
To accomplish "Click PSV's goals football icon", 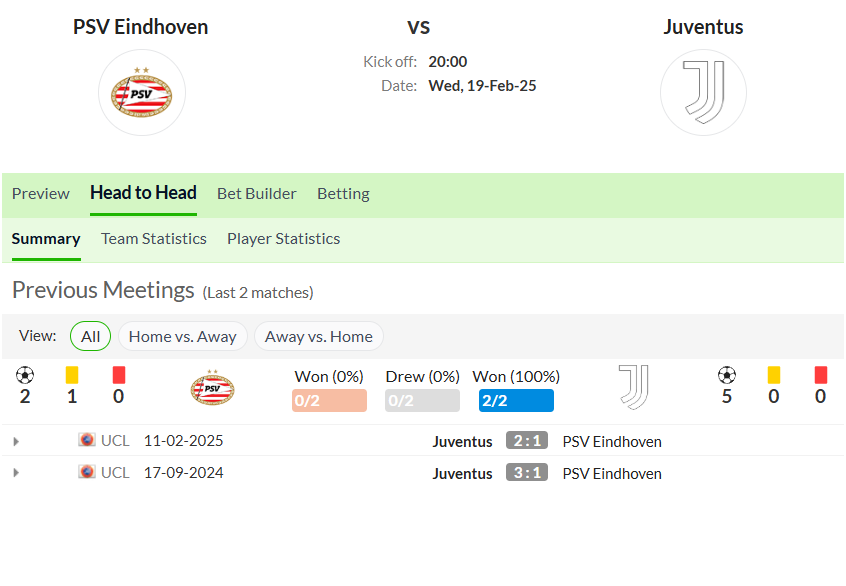I will pyautogui.click(x=25, y=375).
